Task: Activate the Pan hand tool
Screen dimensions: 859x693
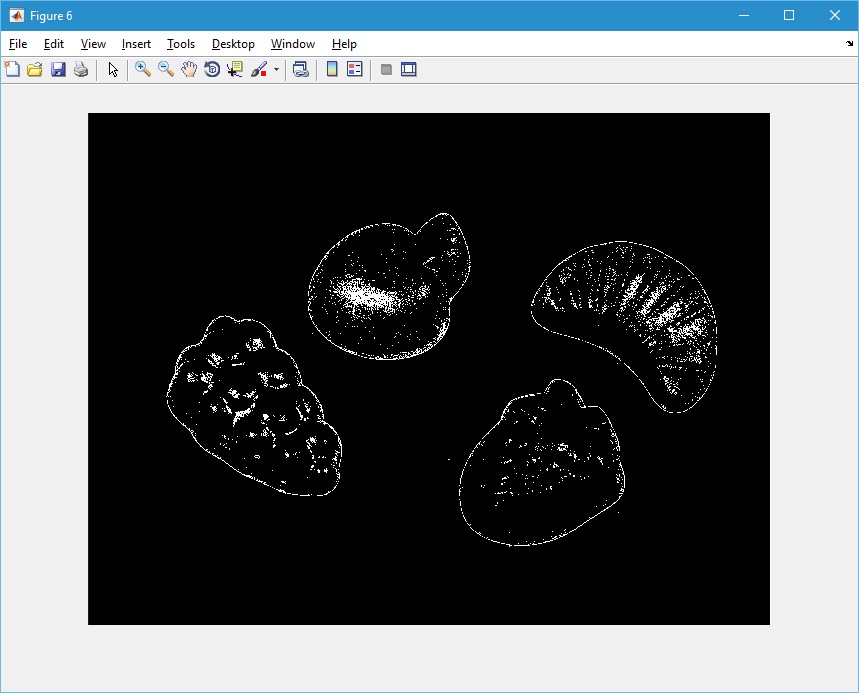Action: tap(189, 69)
